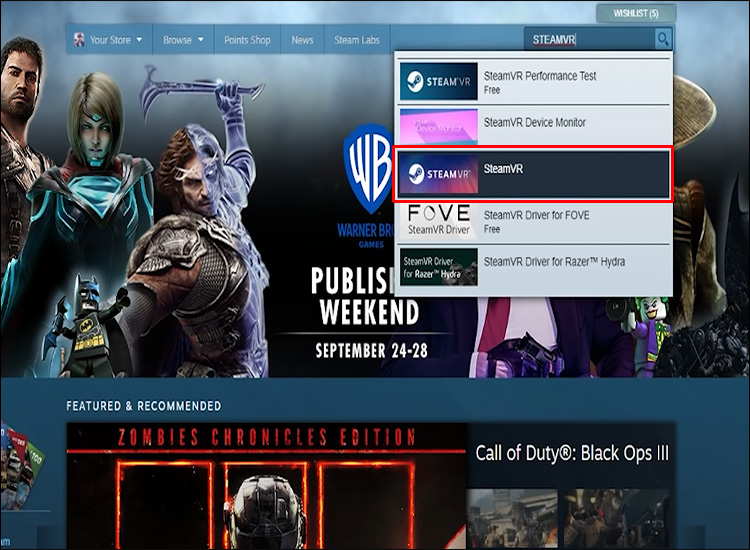The width and height of the screenshot is (750, 550).
Task: Click SteamVR Performance Test thumbnail
Action: pyautogui.click(x=439, y=81)
